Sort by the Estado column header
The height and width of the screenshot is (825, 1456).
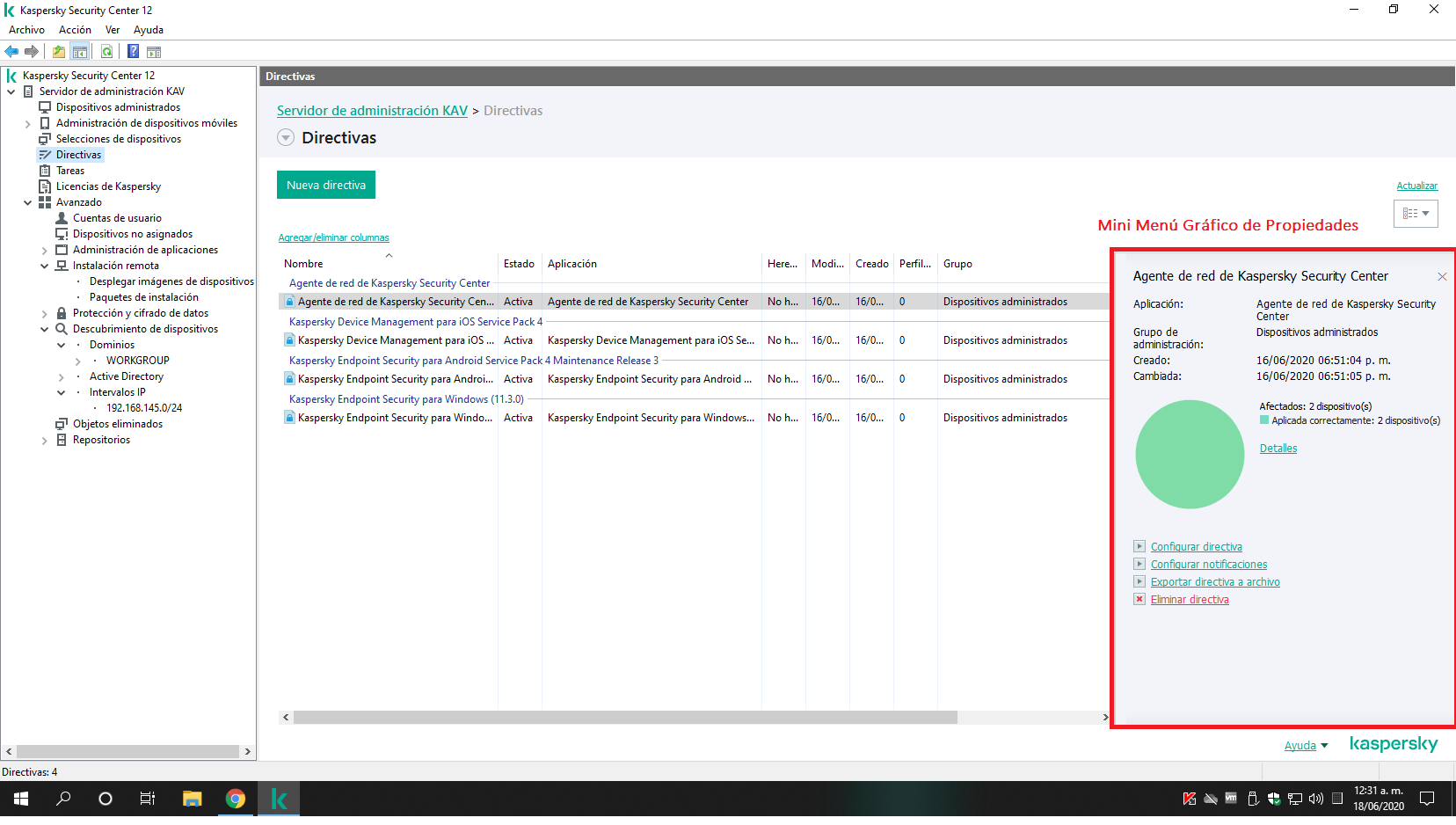pyautogui.click(x=519, y=264)
